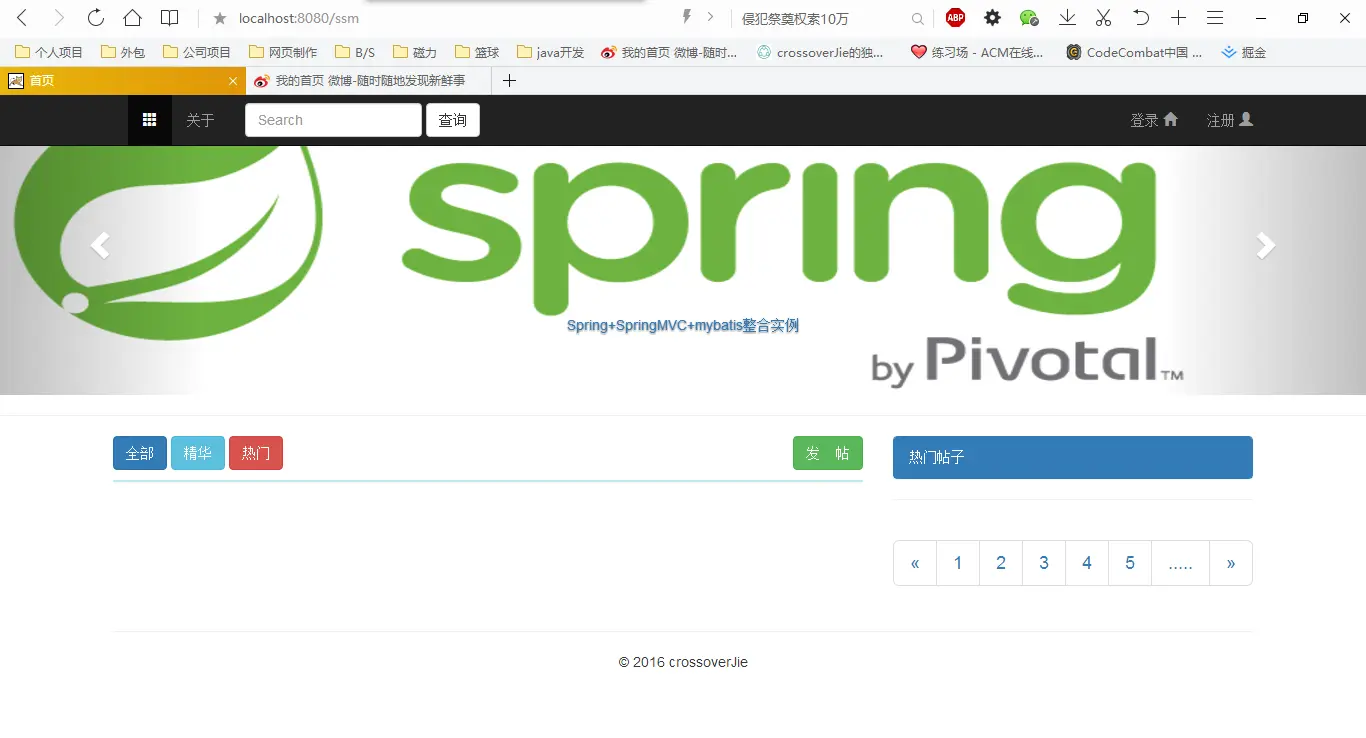The height and width of the screenshot is (738, 1366).
Task: Open the B/S bookmarks folder
Action: coord(356,52)
